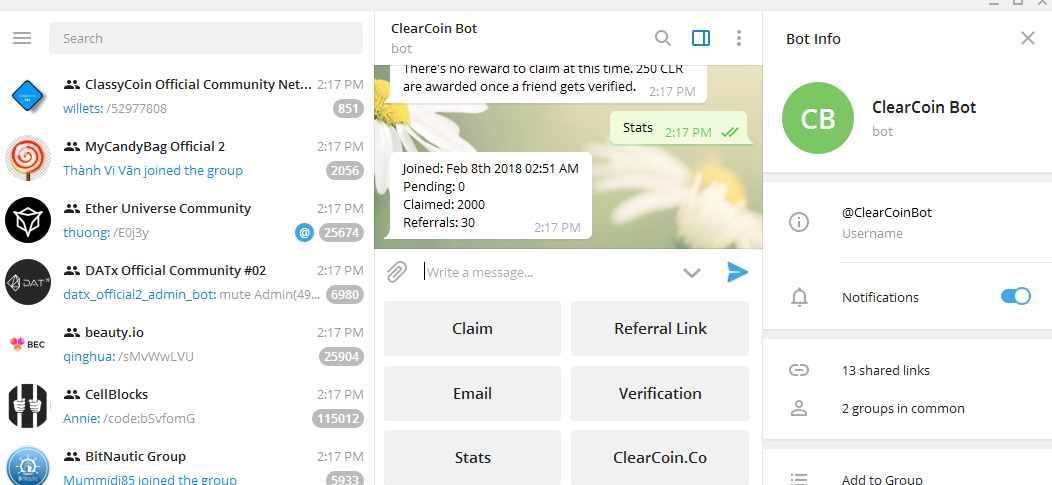
Task: Focus the Write a message field
Action: tap(548, 272)
